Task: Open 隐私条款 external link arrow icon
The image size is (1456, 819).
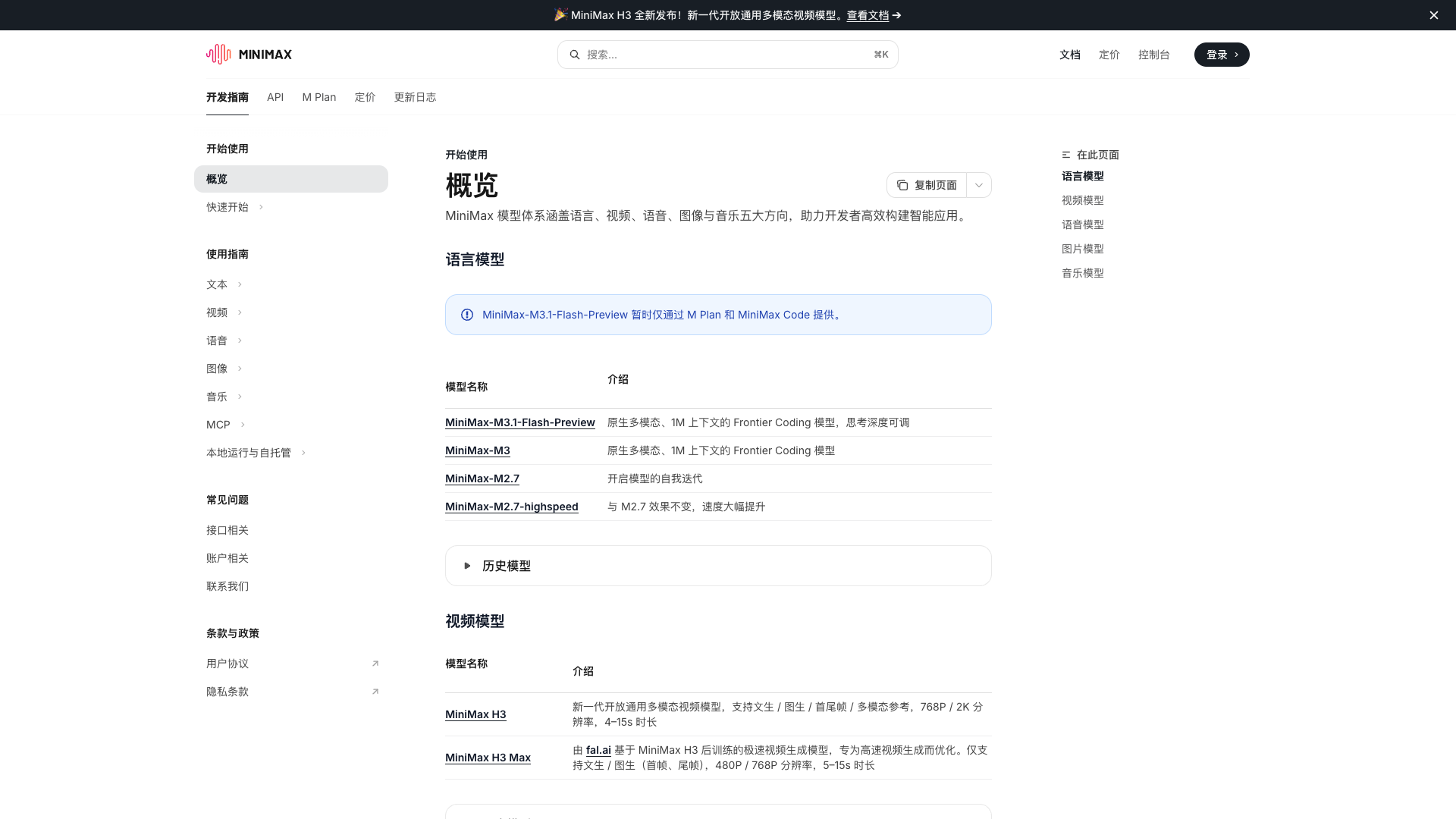Action: tap(375, 692)
